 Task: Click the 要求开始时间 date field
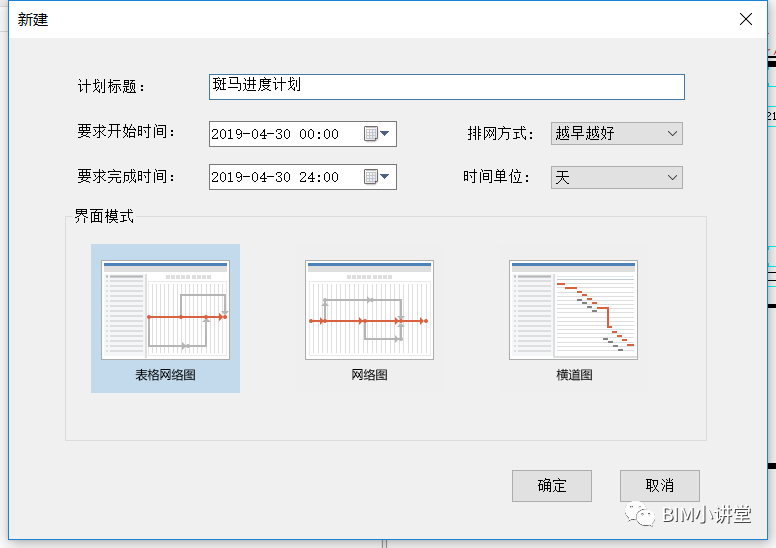[x=302, y=134]
